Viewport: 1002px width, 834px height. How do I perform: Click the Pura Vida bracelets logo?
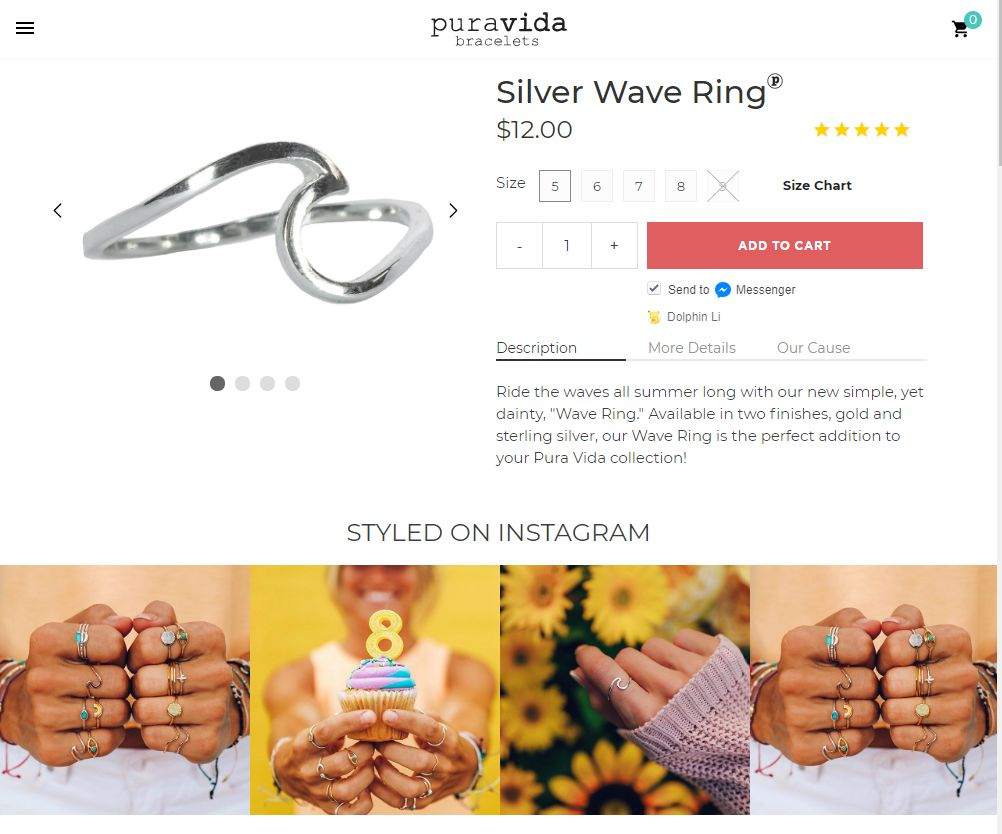(x=498, y=30)
